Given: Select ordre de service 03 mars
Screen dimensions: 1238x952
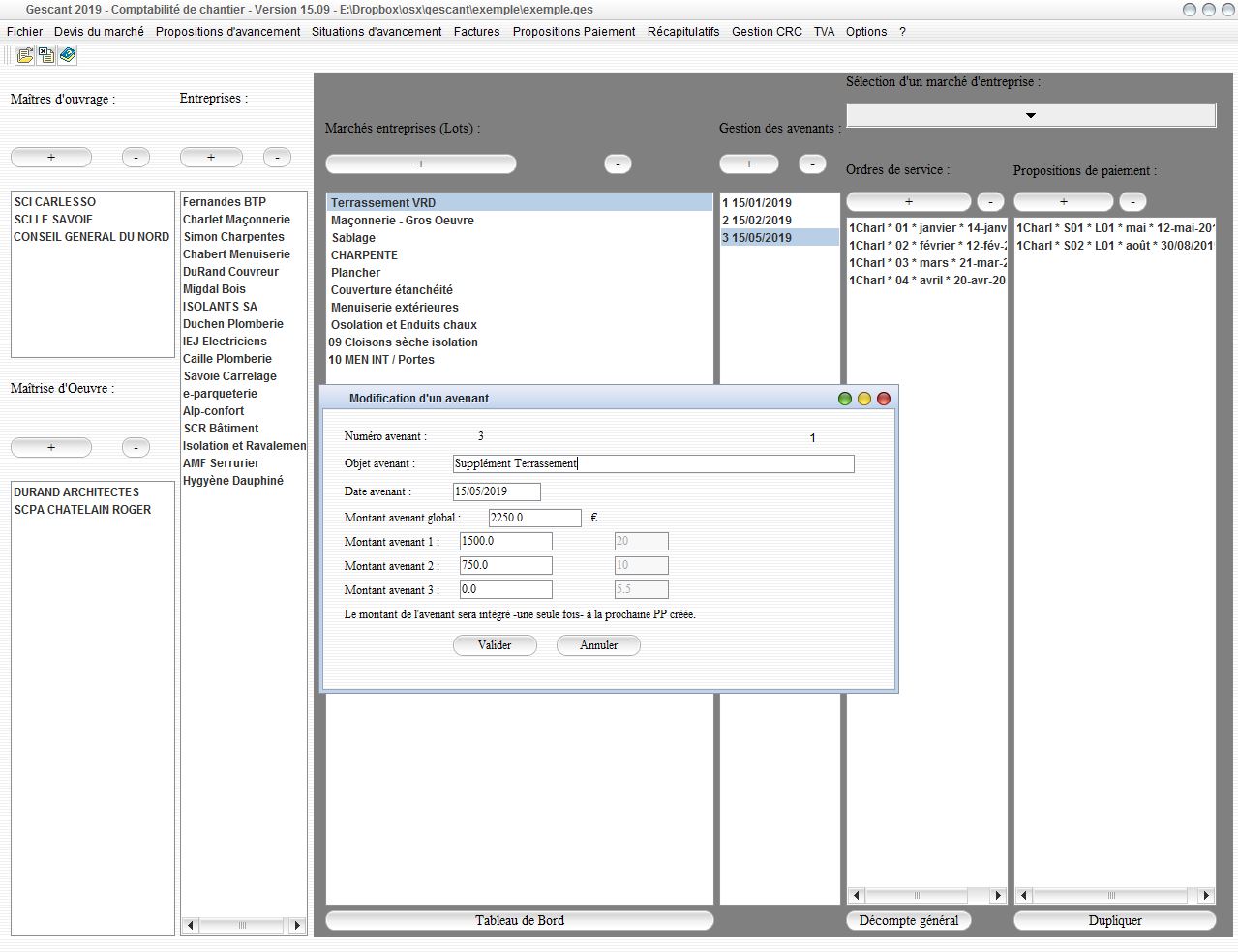Looking at the screenshot, I should click(x=927, y=263).
